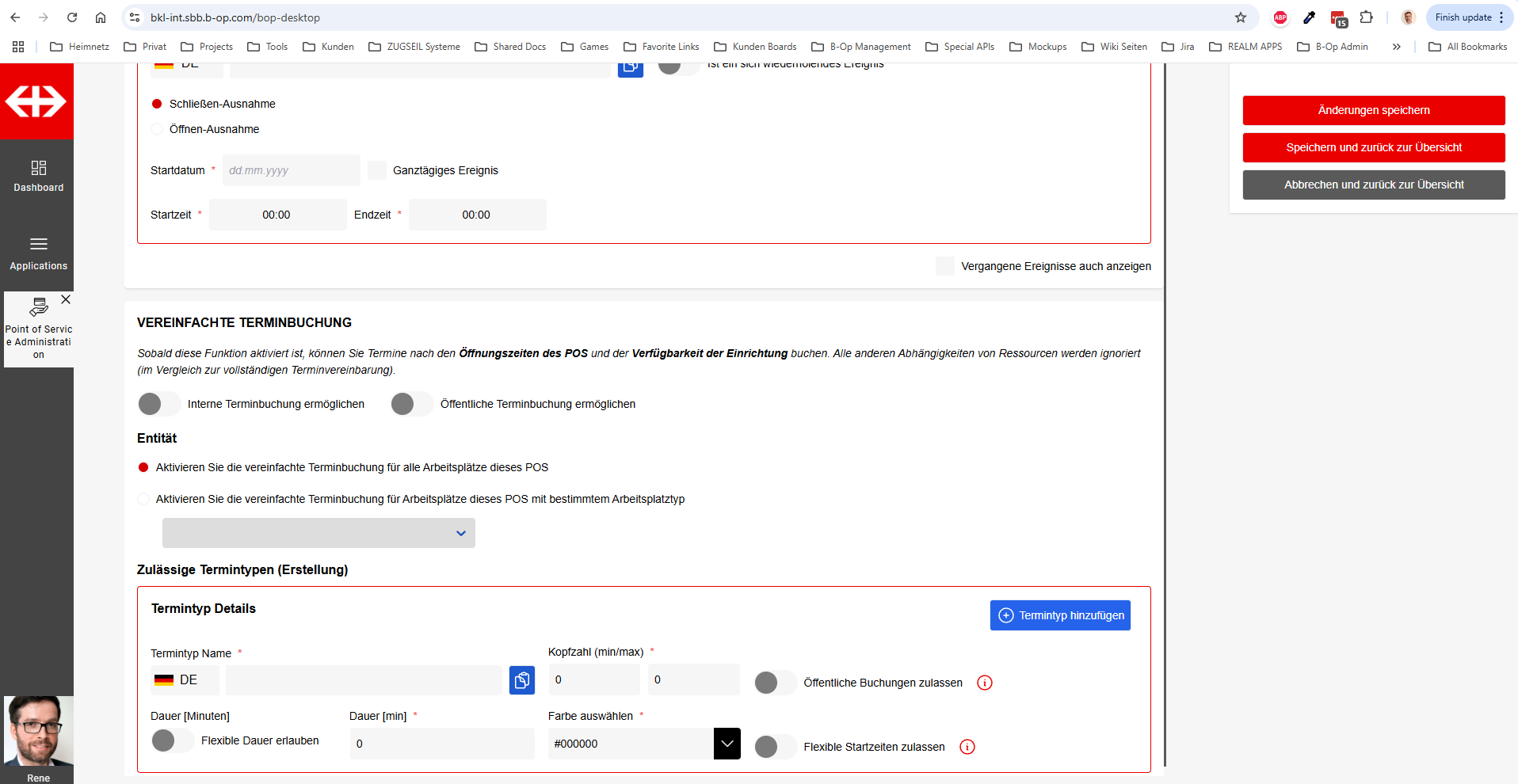Open the Chrome profile avatar

point(1408,17)
